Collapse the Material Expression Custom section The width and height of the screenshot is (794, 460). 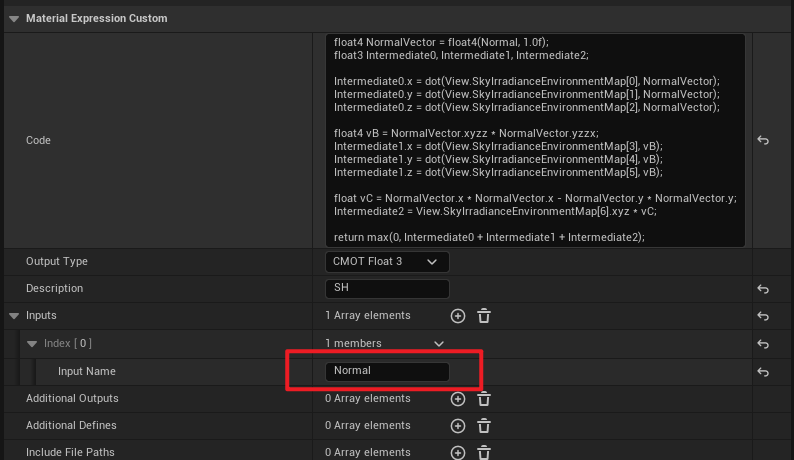pos(13,18)
